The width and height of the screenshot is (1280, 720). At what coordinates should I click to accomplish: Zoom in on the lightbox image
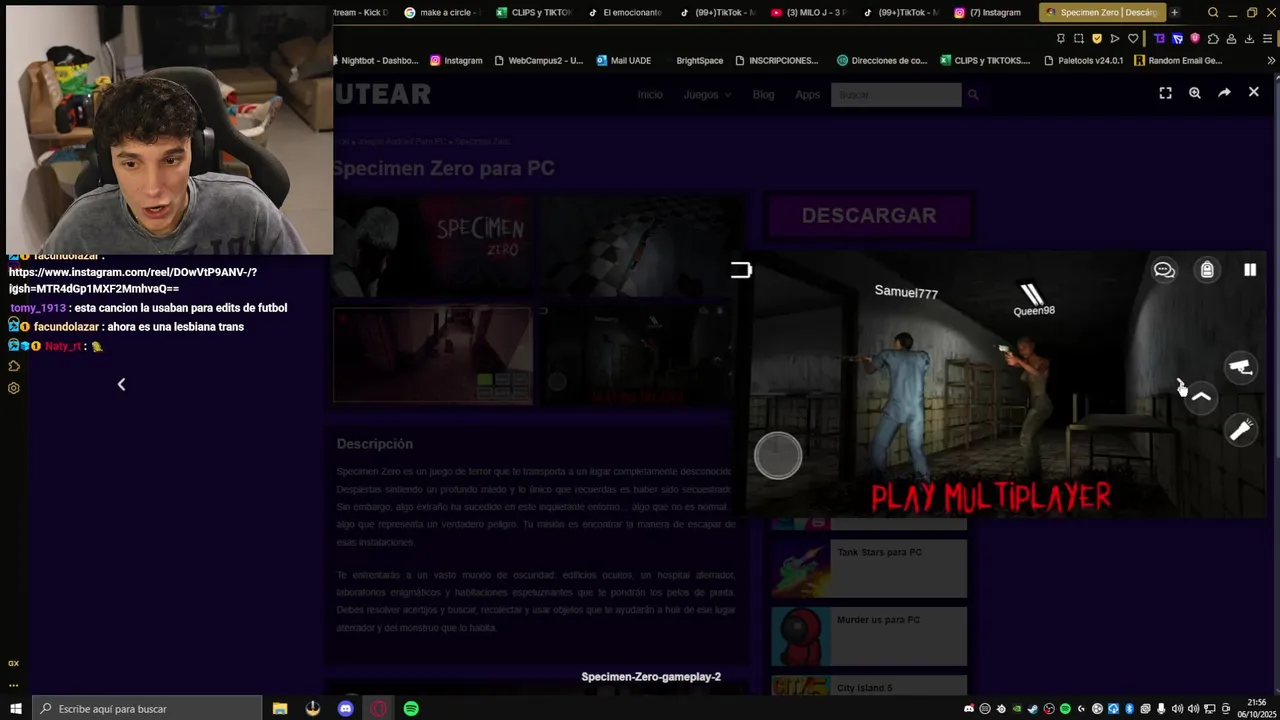[1194, 93]
